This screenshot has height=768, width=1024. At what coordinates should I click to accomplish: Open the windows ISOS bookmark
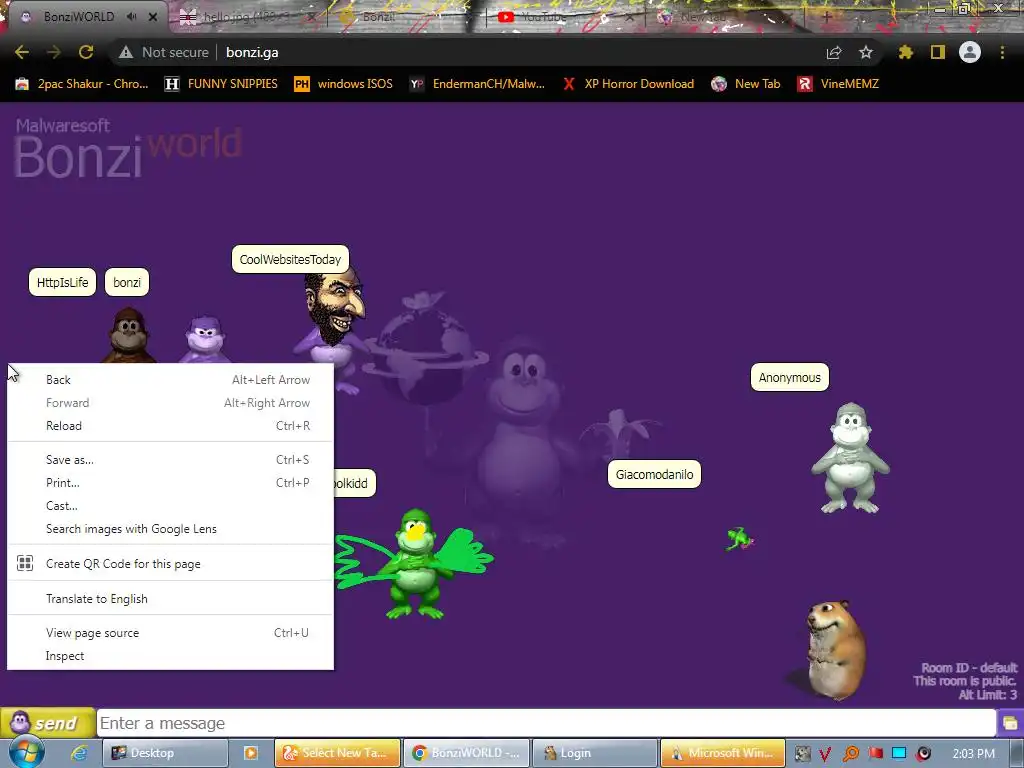tap(343, 84)
